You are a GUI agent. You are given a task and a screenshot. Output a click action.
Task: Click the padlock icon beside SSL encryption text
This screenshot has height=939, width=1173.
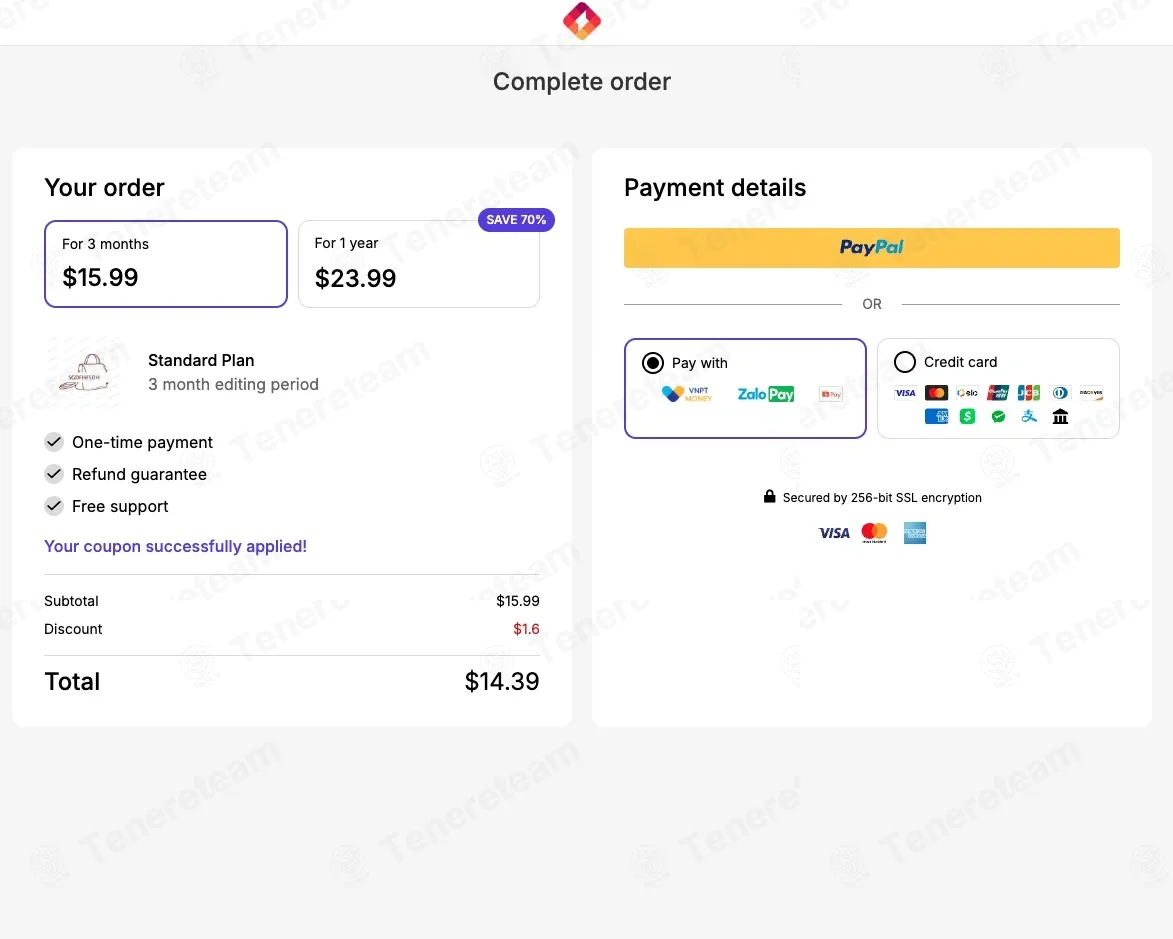(769, 496)
